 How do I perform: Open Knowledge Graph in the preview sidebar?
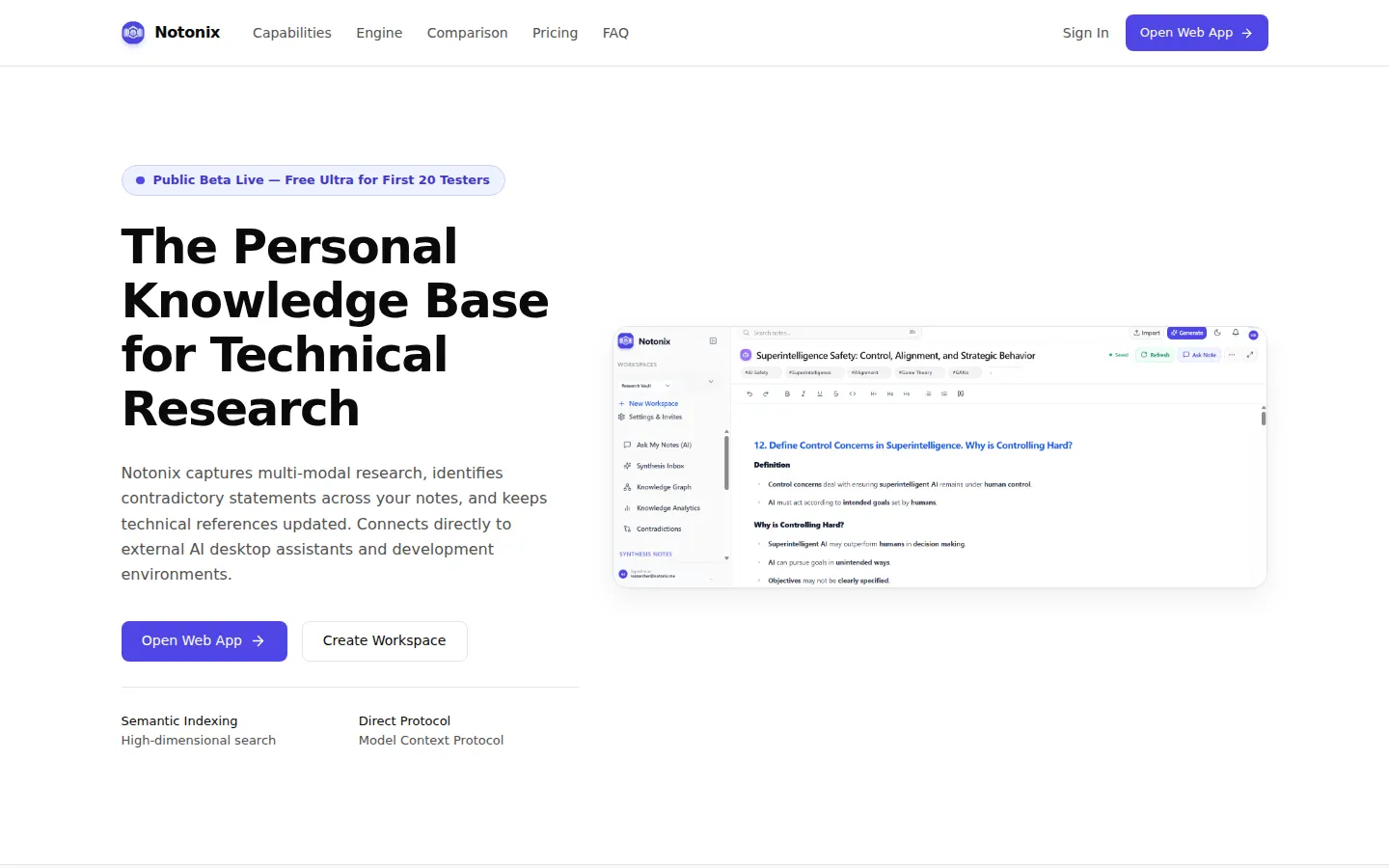click(658, 487)
